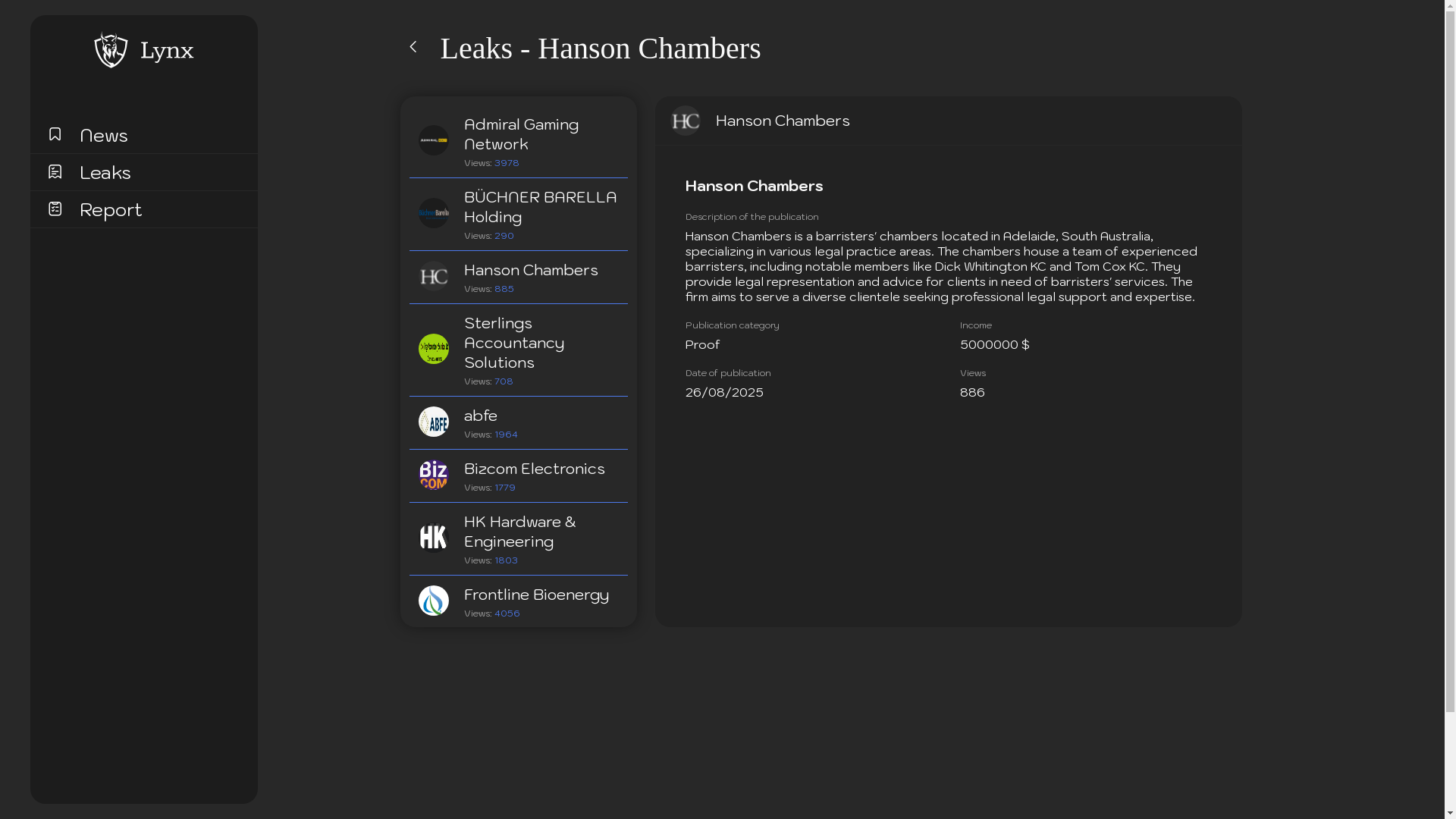Viewport: 1456px width, 819px height.
Task: Click the HC logo in detail header
Action: pos(686,121)
